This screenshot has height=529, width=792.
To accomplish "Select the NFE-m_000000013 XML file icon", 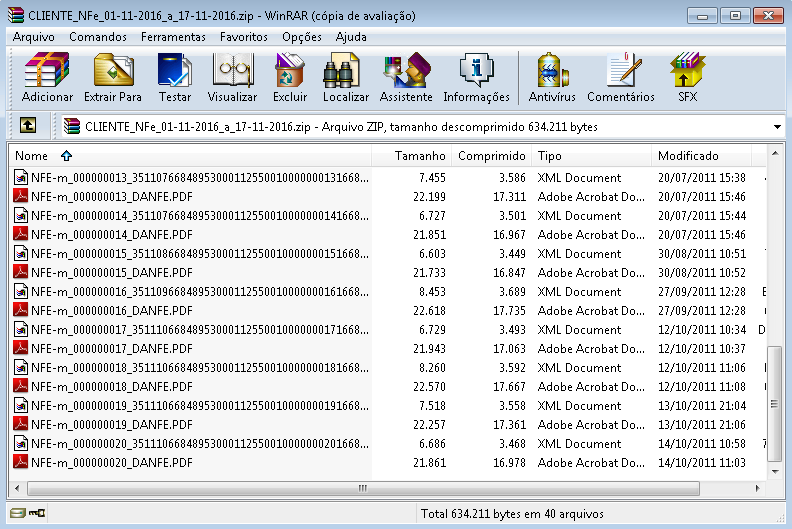I will pos(21,177).
